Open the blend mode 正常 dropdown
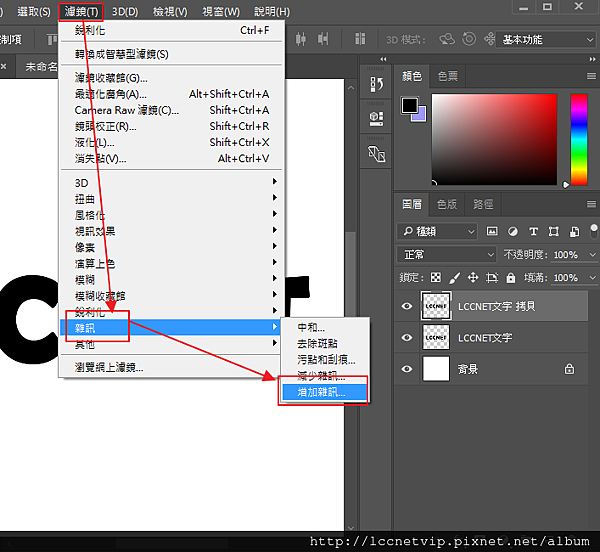Screen dimensions: 600x552 point(447,254)
